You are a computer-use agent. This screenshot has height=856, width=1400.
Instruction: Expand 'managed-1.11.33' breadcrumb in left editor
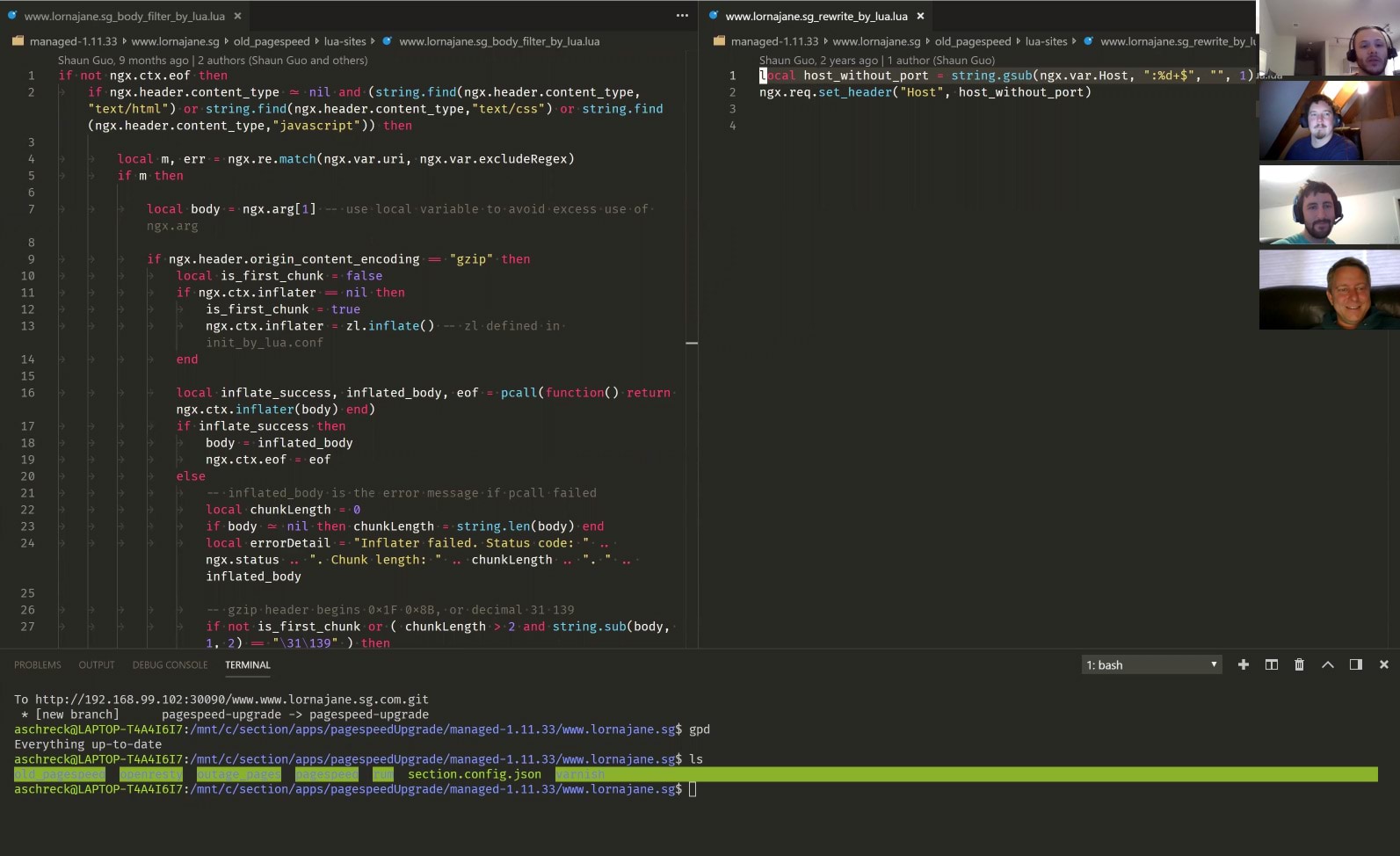click(73, 41)
